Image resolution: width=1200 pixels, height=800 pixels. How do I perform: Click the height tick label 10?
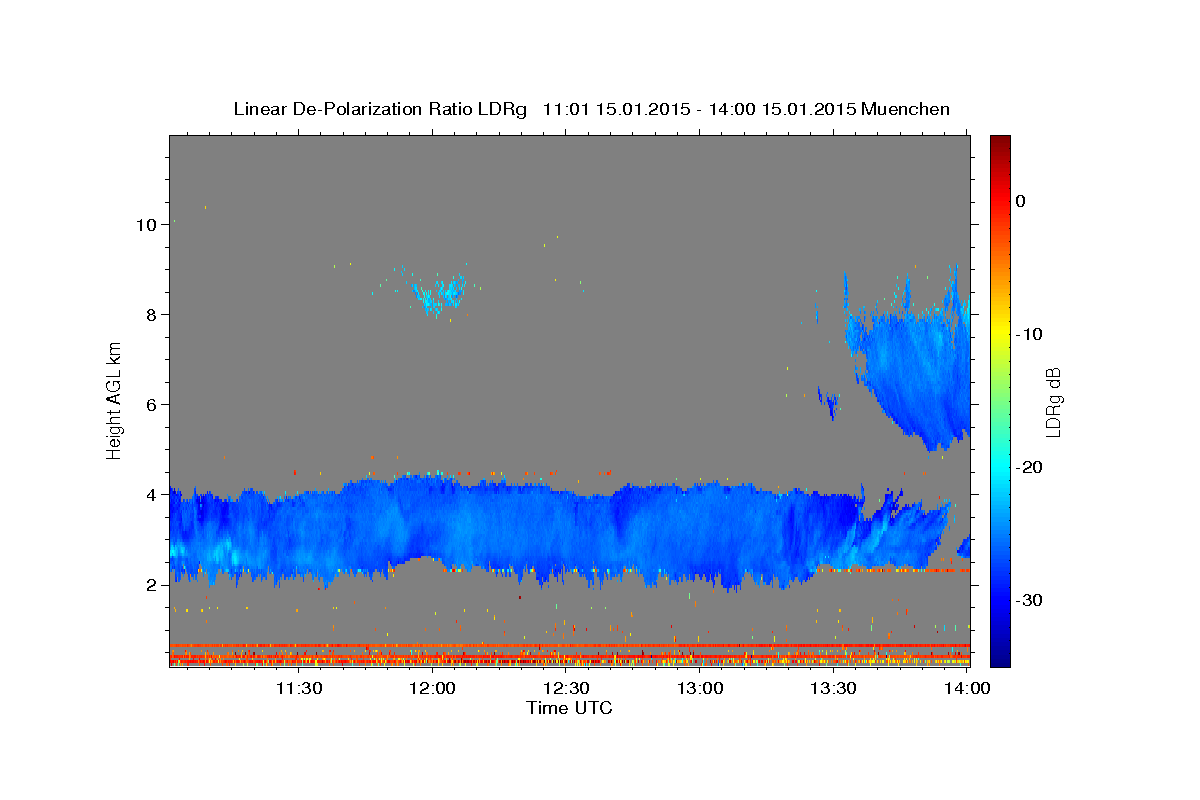point(146,225)
